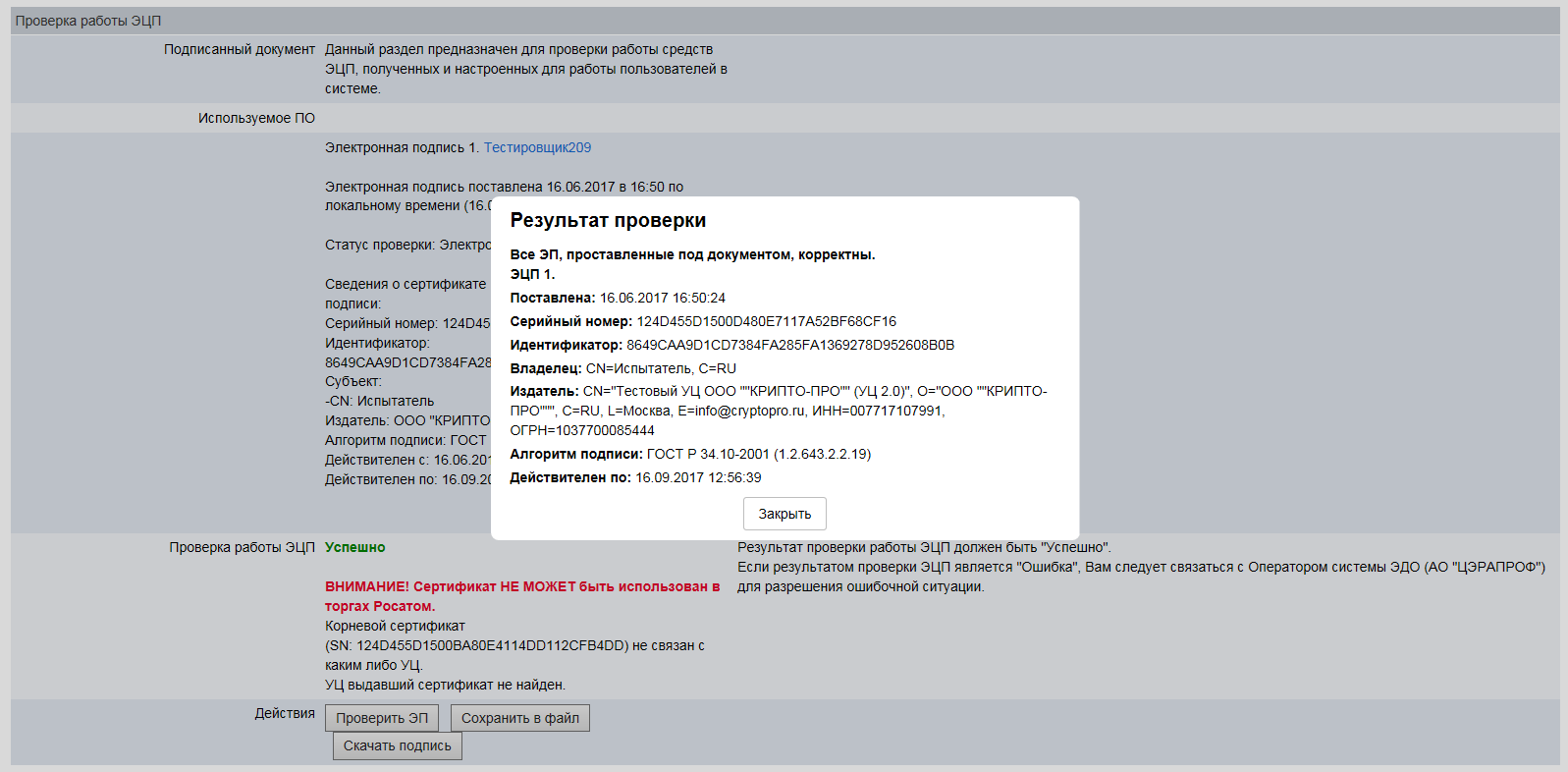Viewport: 1568px width, 772px height.
Task: Open the Тестировщик209 link
Action: coord(537,147)
